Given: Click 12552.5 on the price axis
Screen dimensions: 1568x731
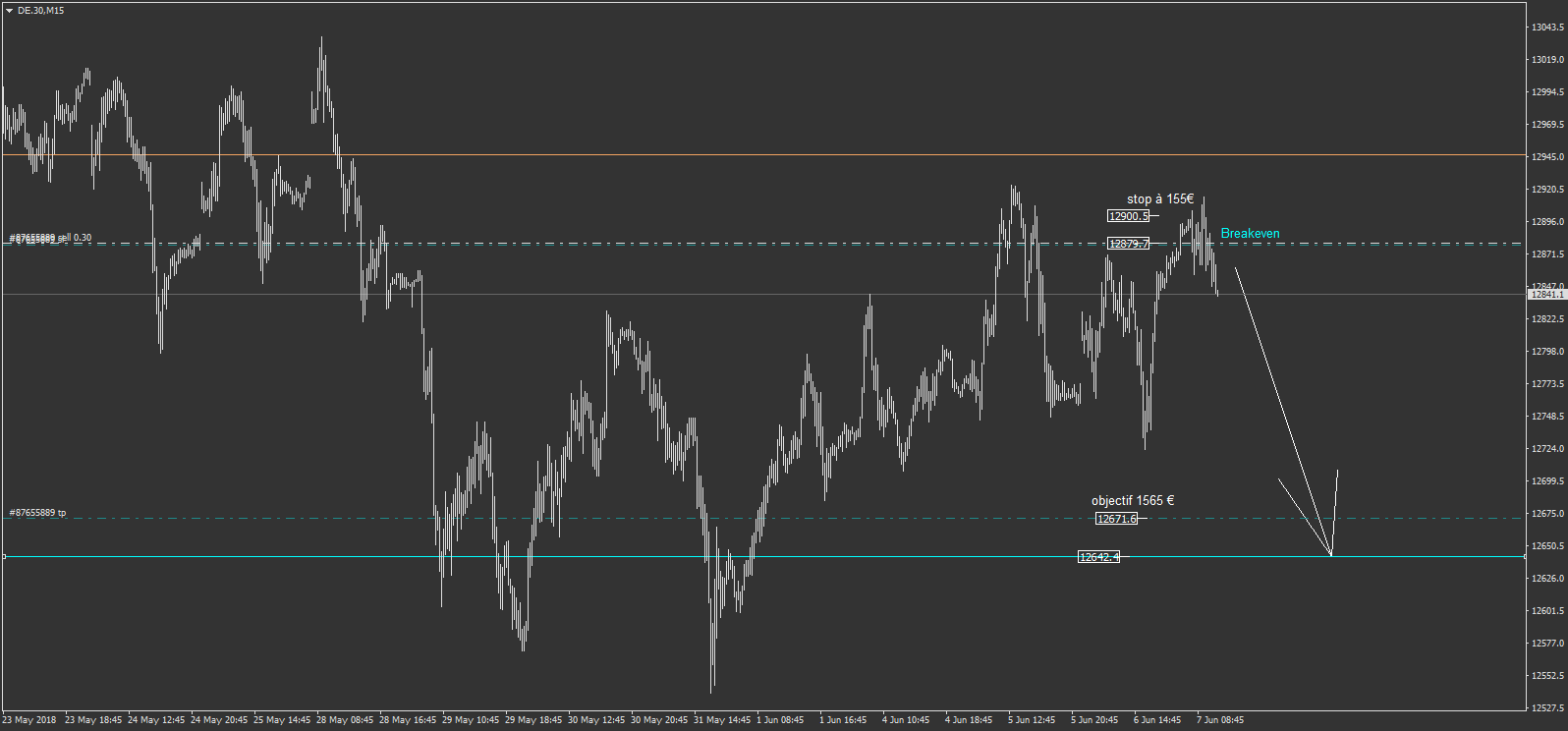Looking at the screenshot, I should pos(1547,676).
